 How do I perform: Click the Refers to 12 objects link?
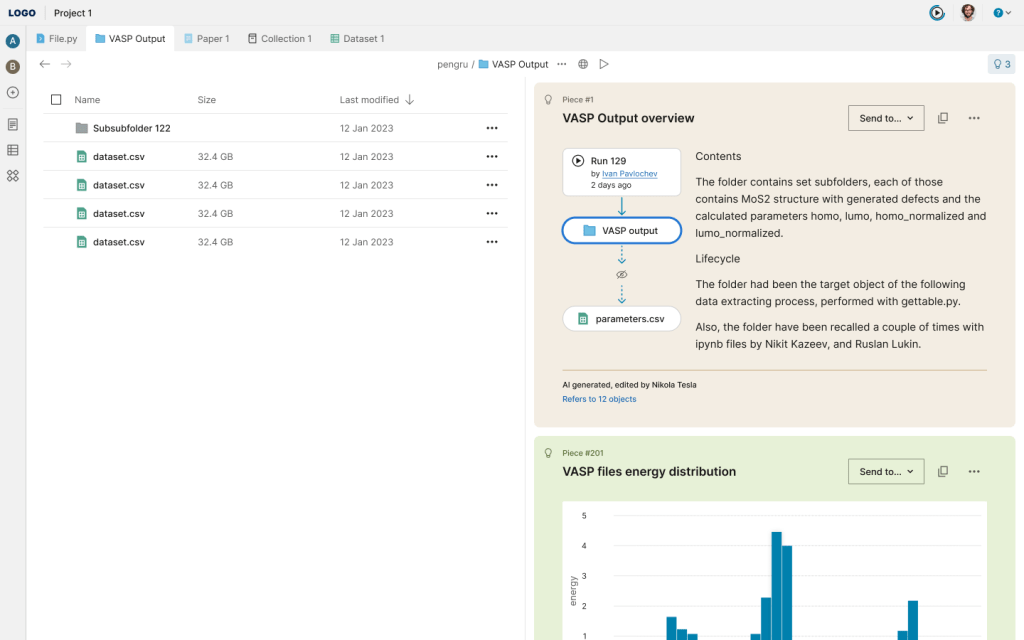[599, 399]
